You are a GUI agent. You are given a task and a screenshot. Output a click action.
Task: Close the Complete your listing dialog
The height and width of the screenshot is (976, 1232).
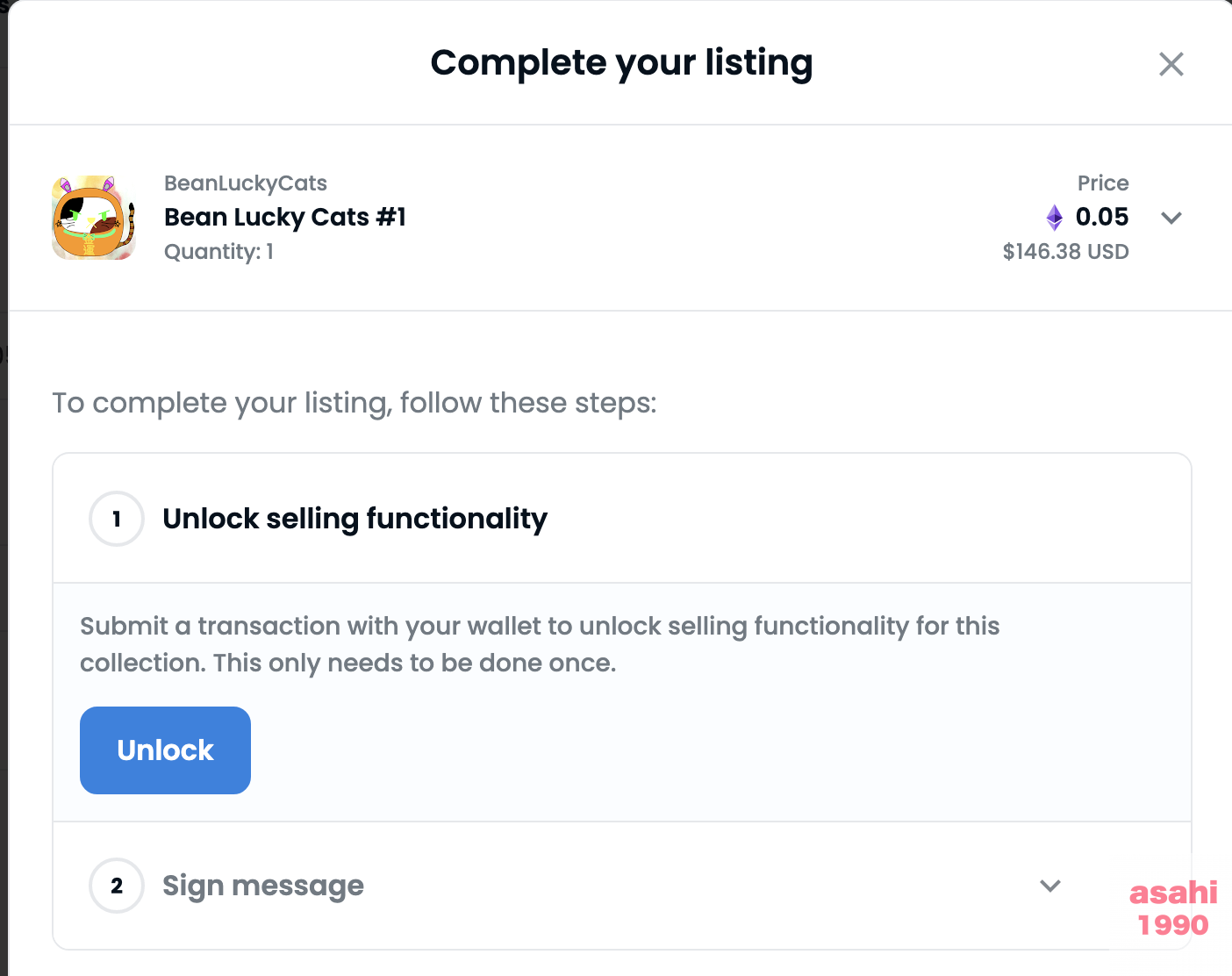point(1171,64)
